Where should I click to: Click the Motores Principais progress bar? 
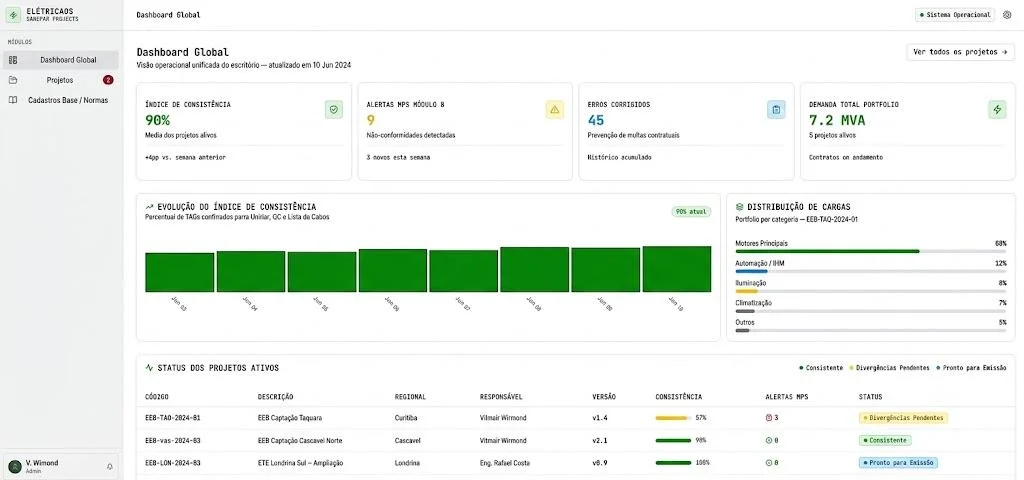pyautogui.click(x=871, y=251)
